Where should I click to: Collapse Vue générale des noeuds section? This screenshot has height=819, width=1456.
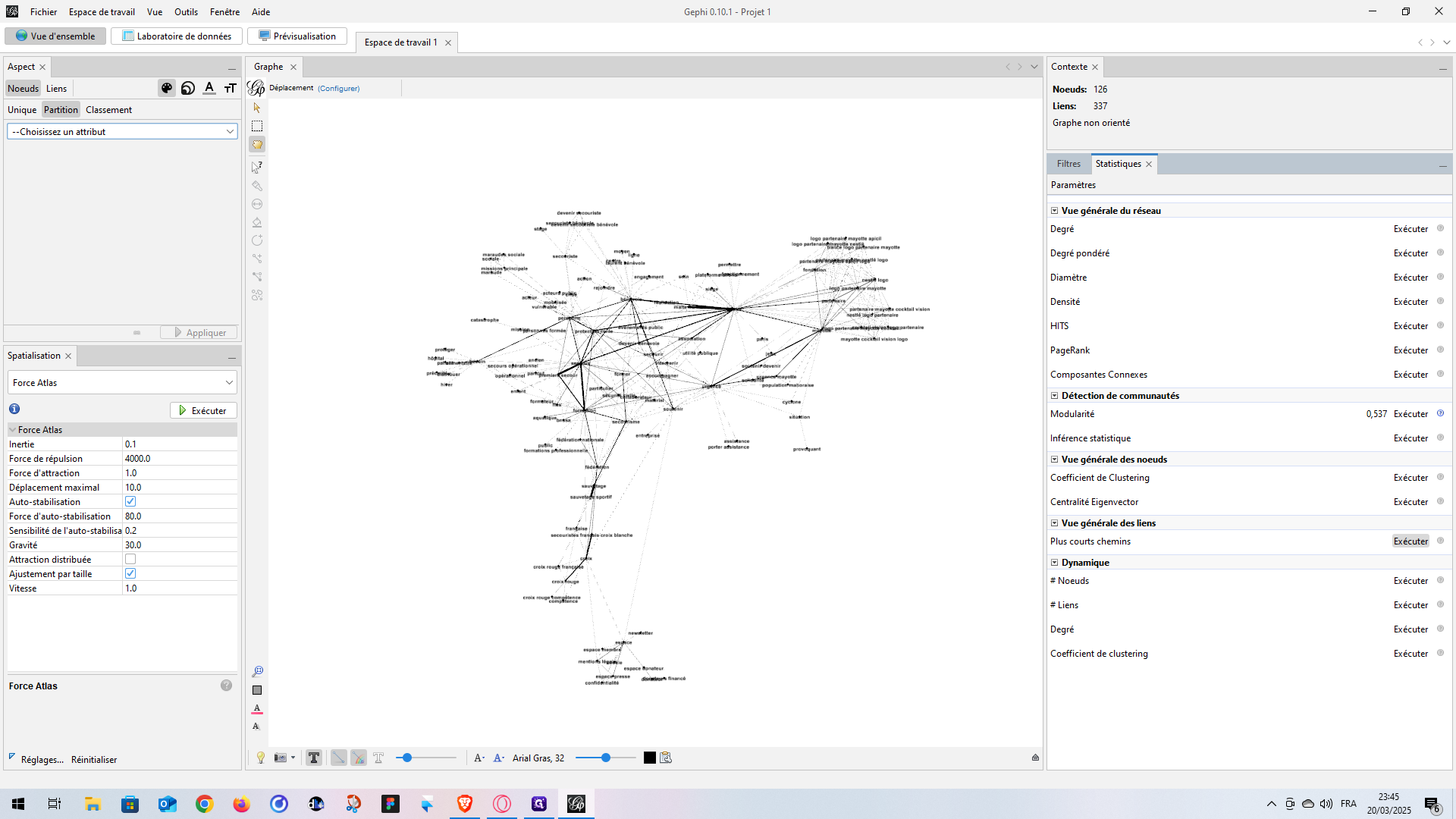point(1054,460)
